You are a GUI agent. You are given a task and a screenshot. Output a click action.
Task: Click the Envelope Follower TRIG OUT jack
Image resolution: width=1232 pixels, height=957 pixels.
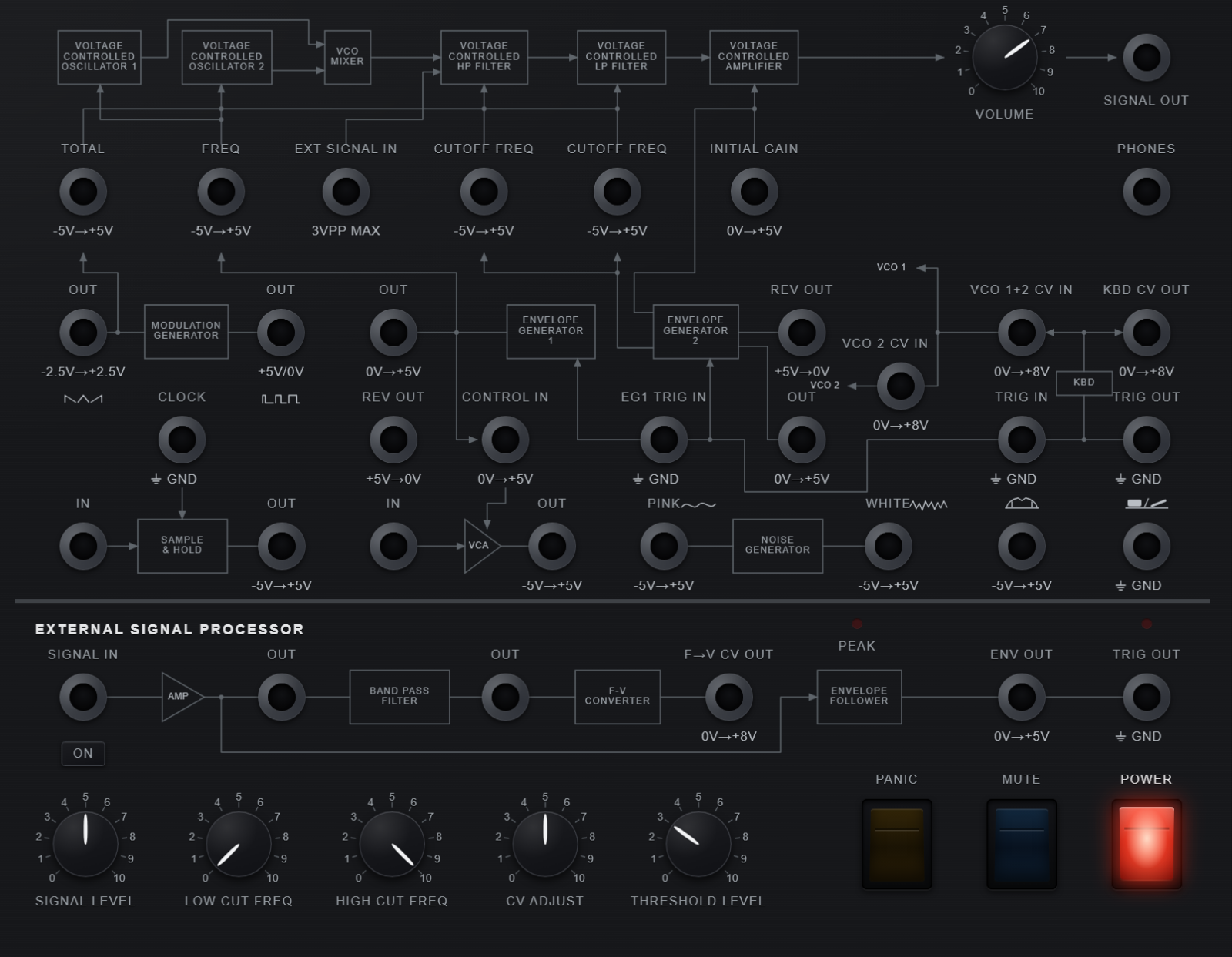point(1146,697)
